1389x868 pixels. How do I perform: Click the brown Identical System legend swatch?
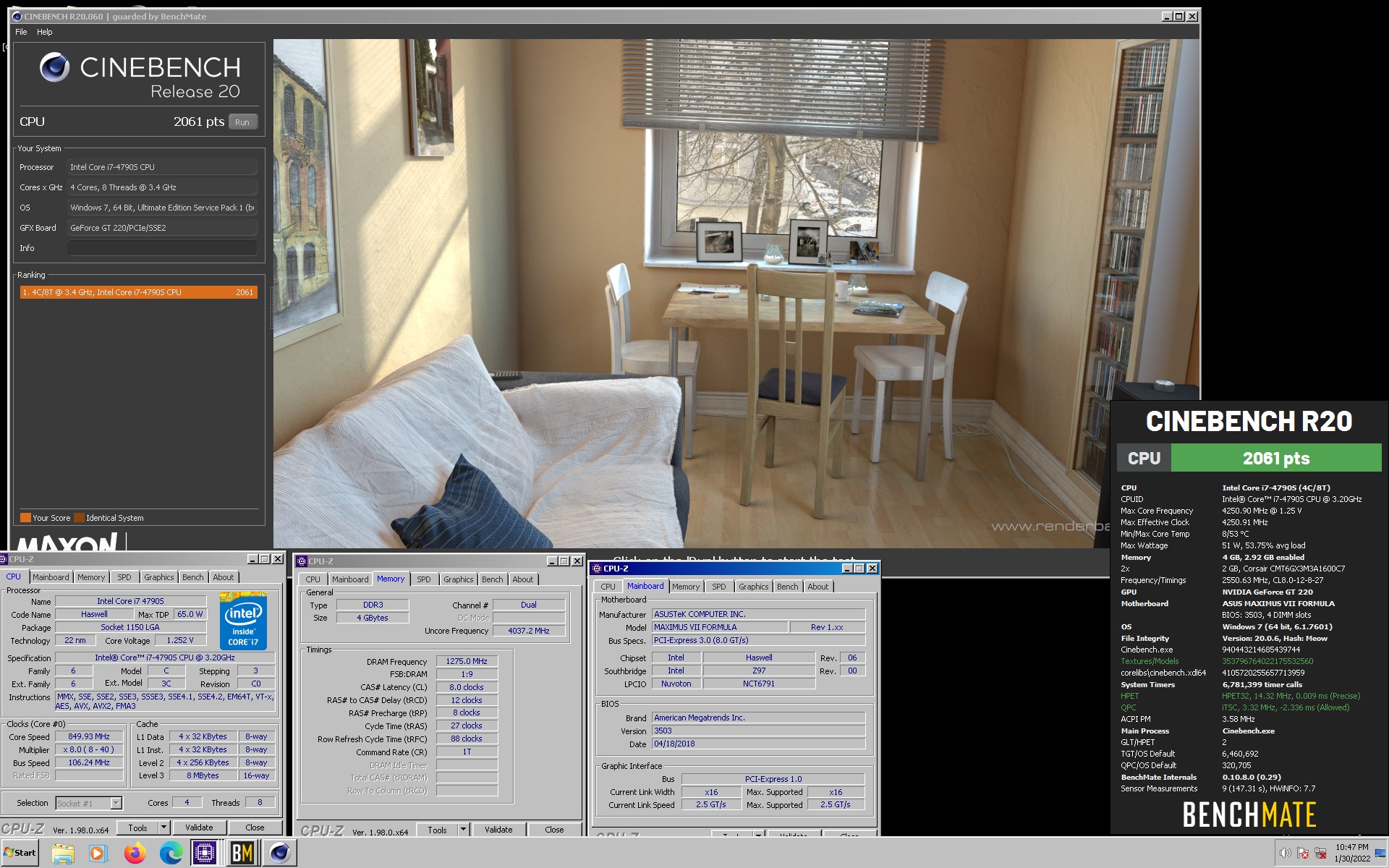coord(79,518)
